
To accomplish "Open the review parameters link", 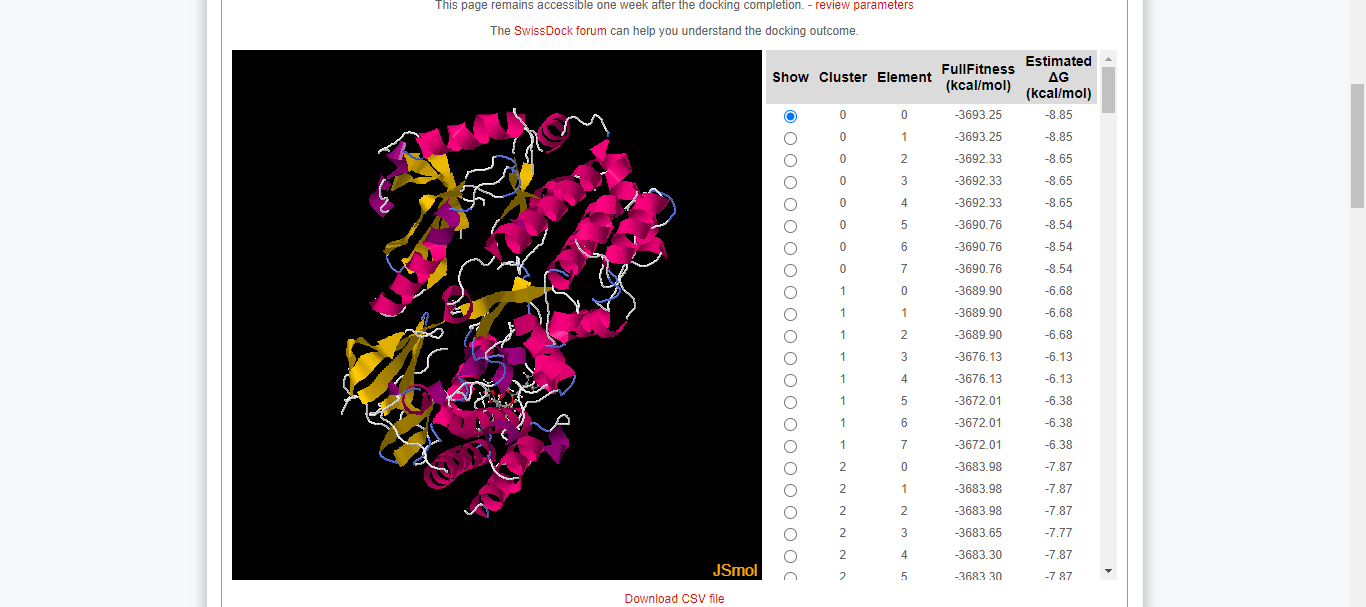I will coord(864,6).
